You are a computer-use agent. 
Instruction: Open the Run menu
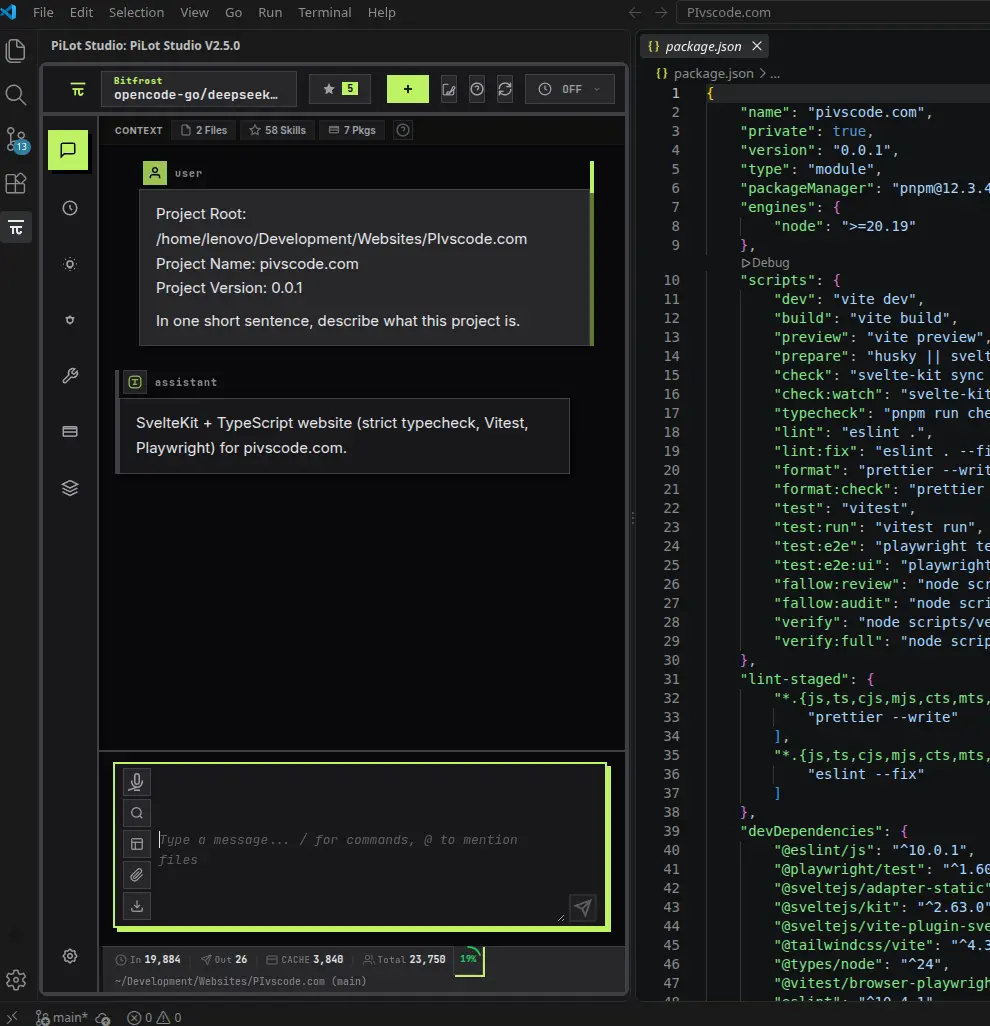[x=270, y=12]
